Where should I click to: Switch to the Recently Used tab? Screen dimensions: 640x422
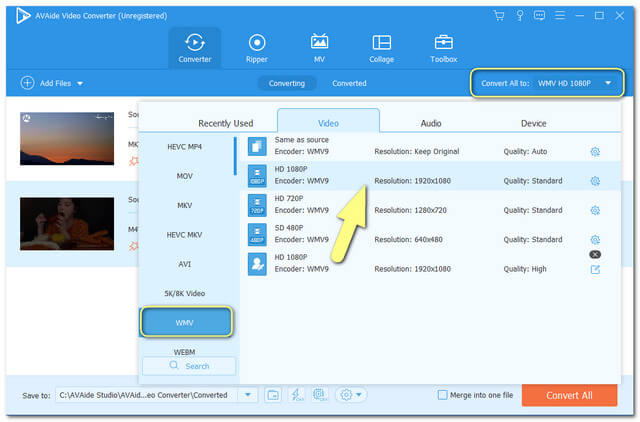[x=226, y=123]
